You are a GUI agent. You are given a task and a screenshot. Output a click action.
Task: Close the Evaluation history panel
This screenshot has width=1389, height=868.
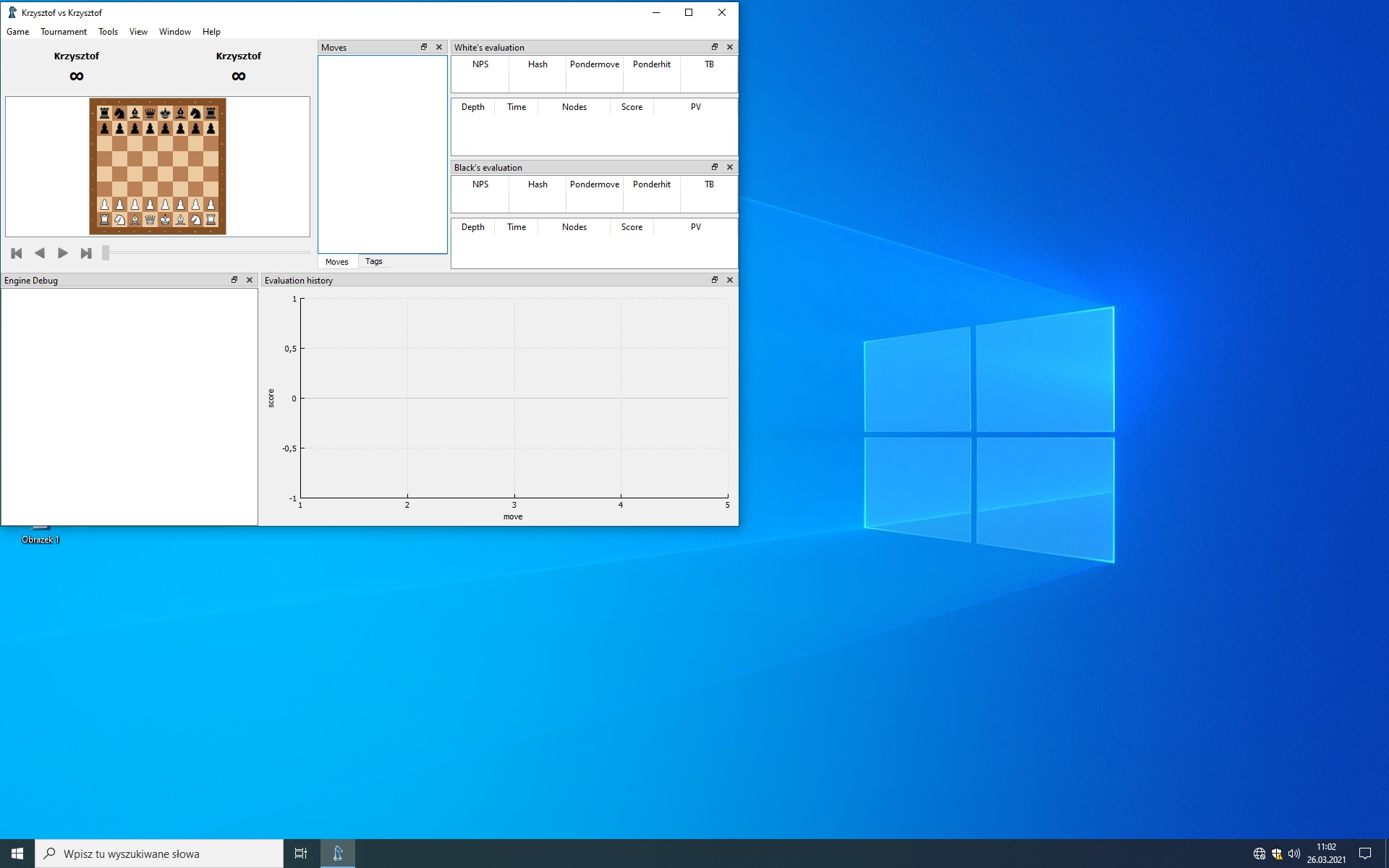coord(730,280)
